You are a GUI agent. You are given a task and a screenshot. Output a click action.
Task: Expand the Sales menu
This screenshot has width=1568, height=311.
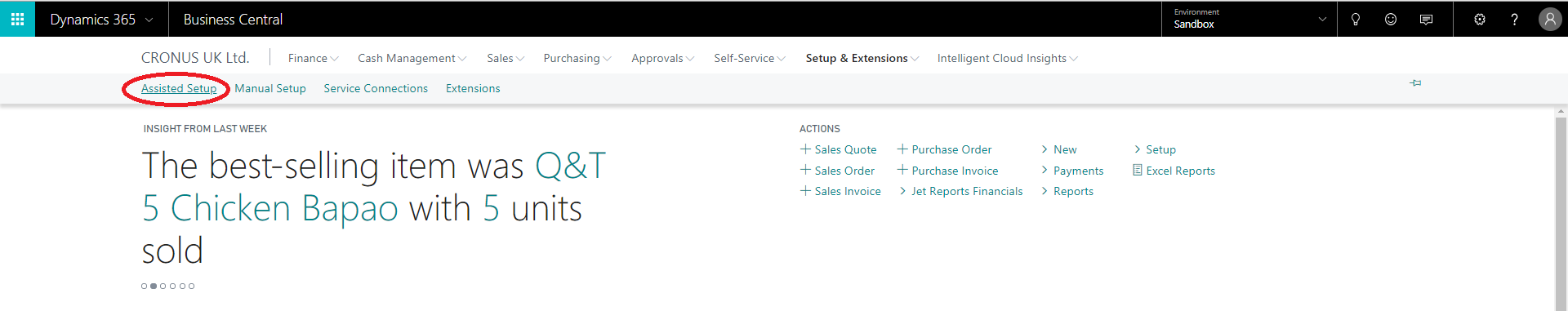tap(506, 58)
